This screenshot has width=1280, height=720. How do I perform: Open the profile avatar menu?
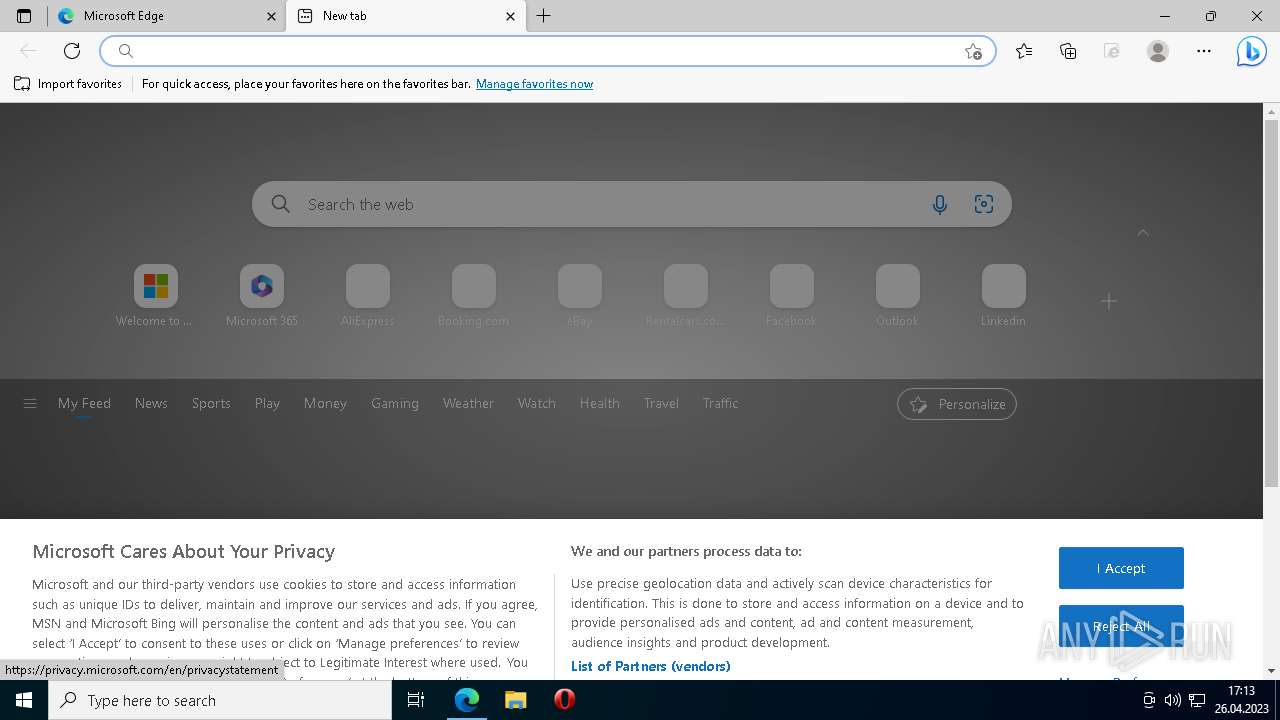click(x=1158, y=51)
